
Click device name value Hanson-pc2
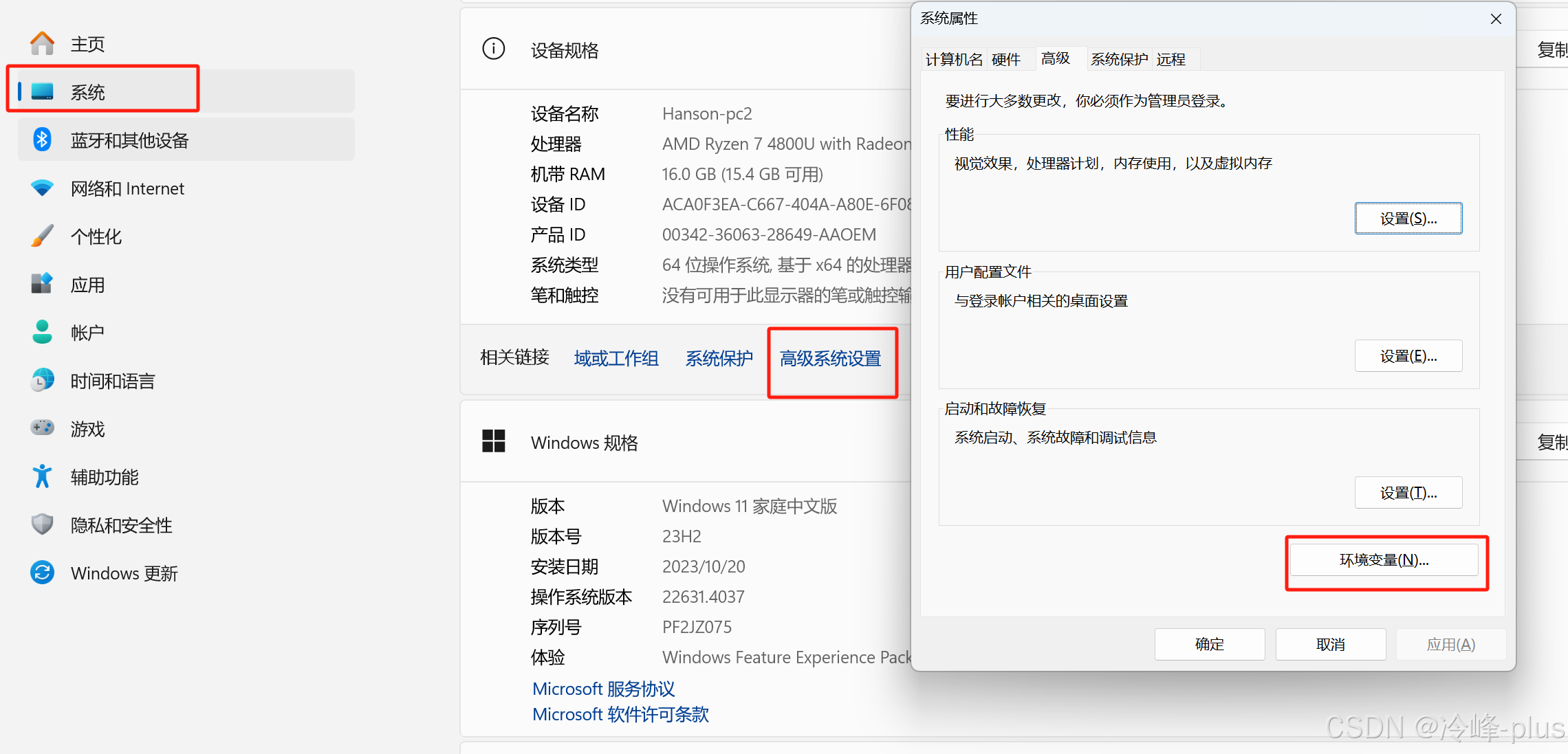point(707,113)
